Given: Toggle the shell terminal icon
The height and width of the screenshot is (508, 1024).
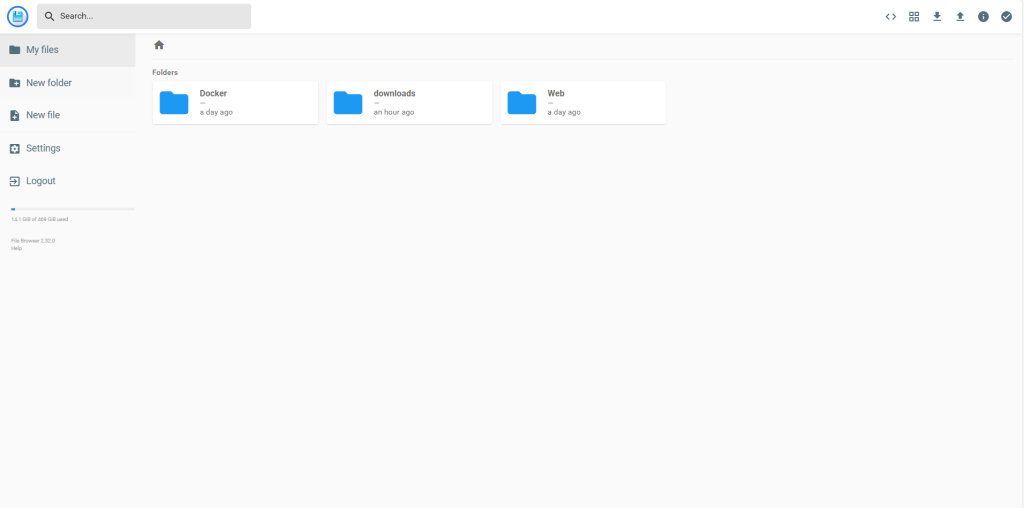Looking at the screenshot, I should click(890, 17).
